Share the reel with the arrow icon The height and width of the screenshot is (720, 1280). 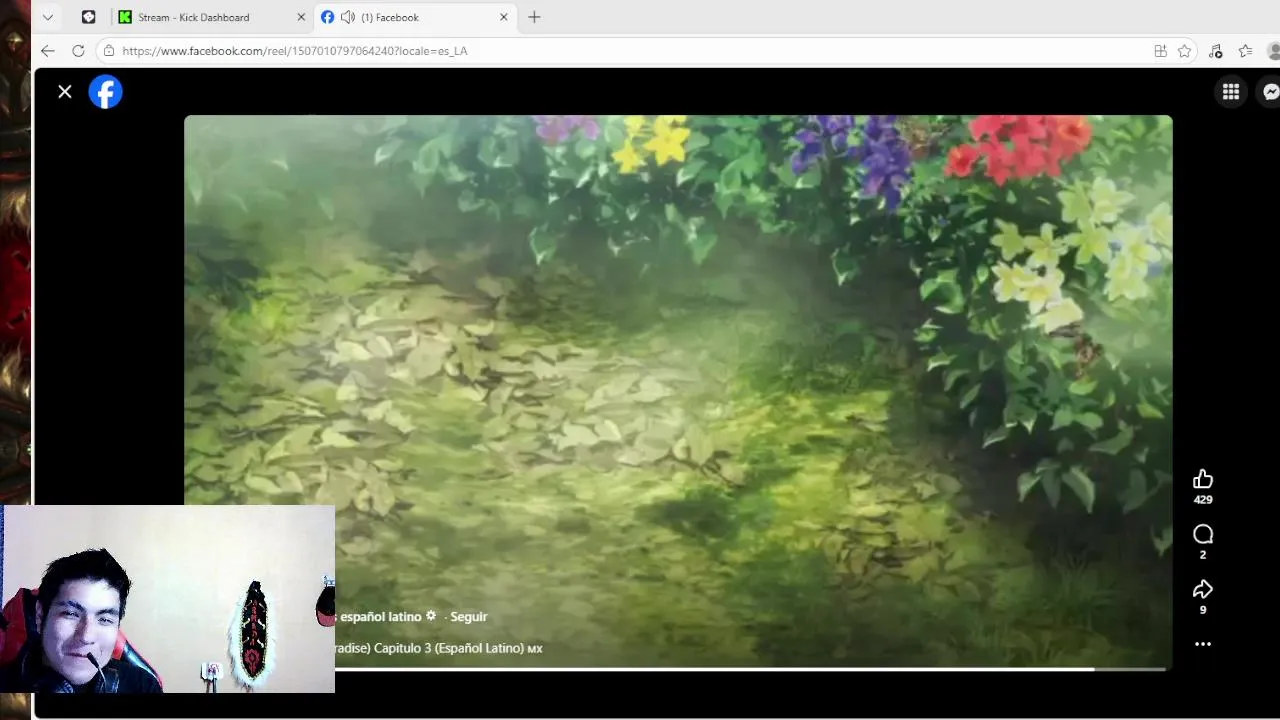[1203, 589]
